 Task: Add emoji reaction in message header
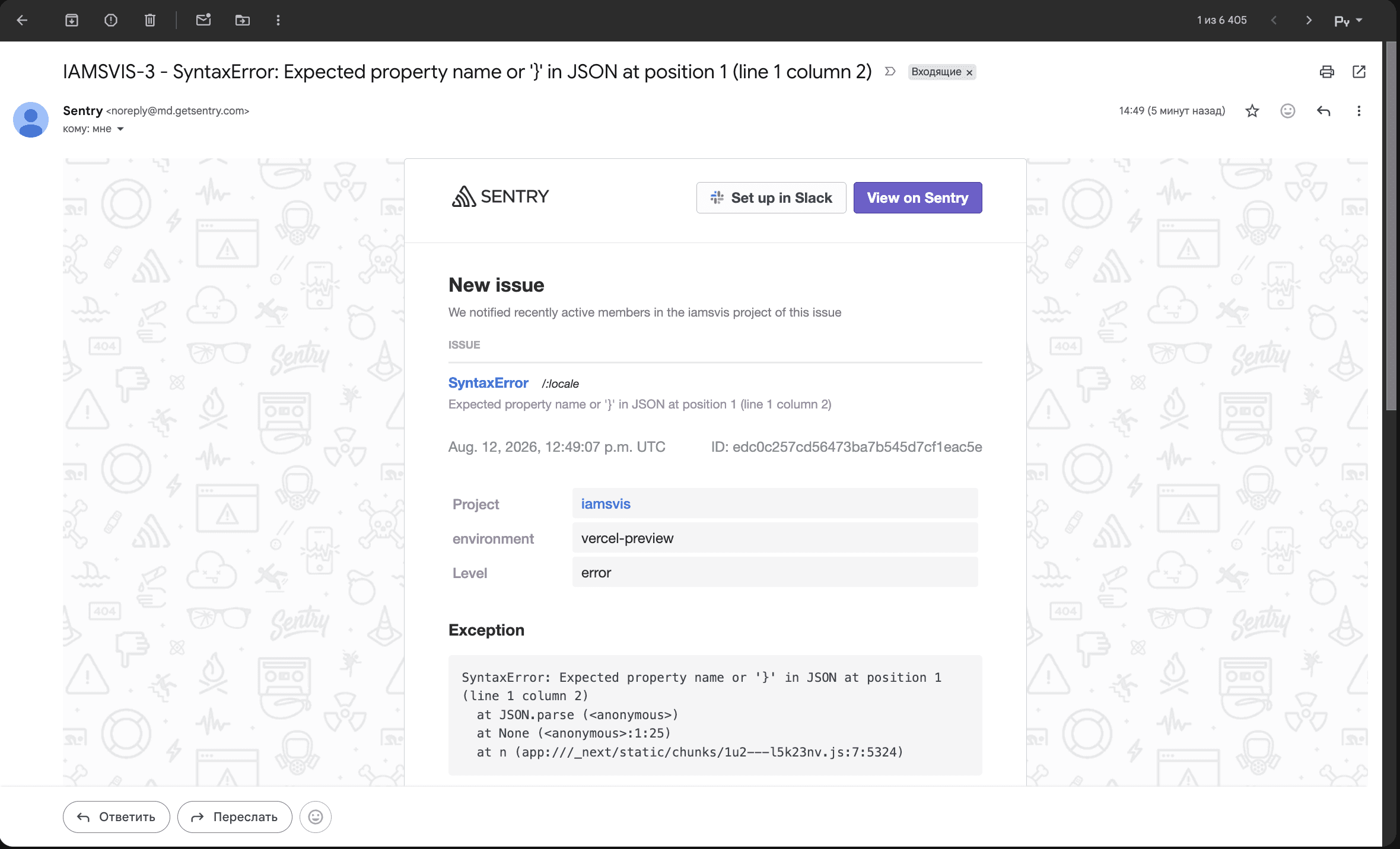(x=1288, y=111)
